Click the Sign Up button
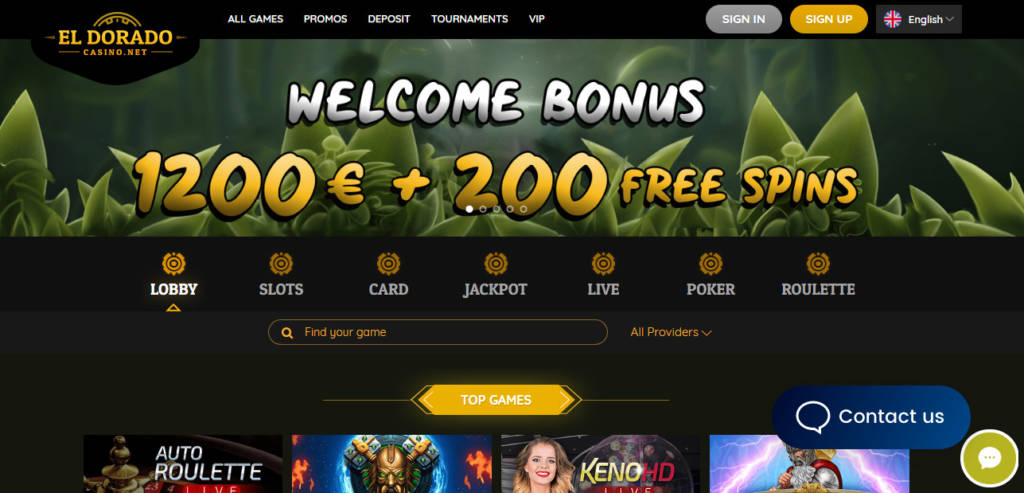Screen dimensions: 1024x493 coord(829,20)
